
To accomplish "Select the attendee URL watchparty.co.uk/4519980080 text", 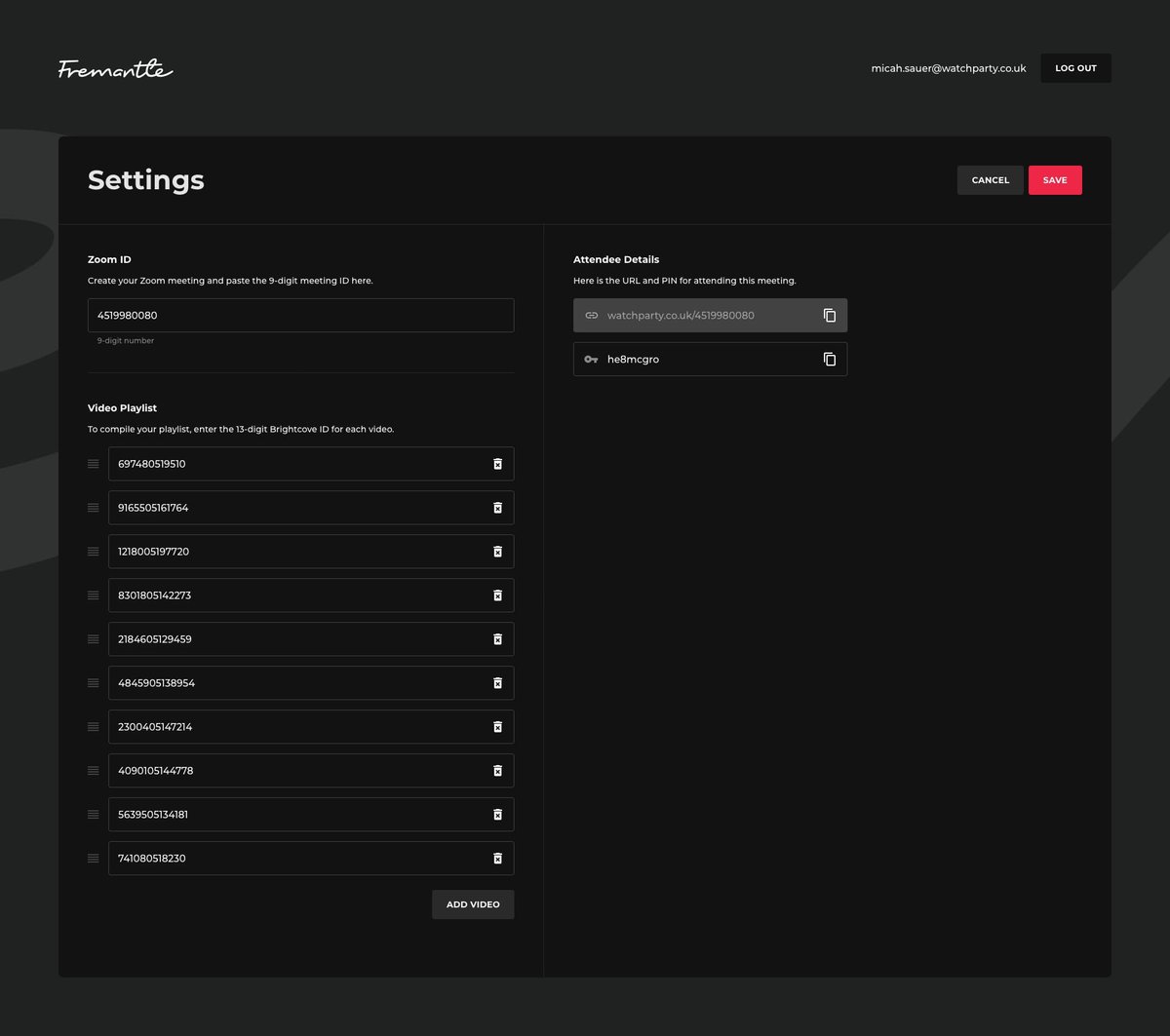I will click(x=681, y=316).
